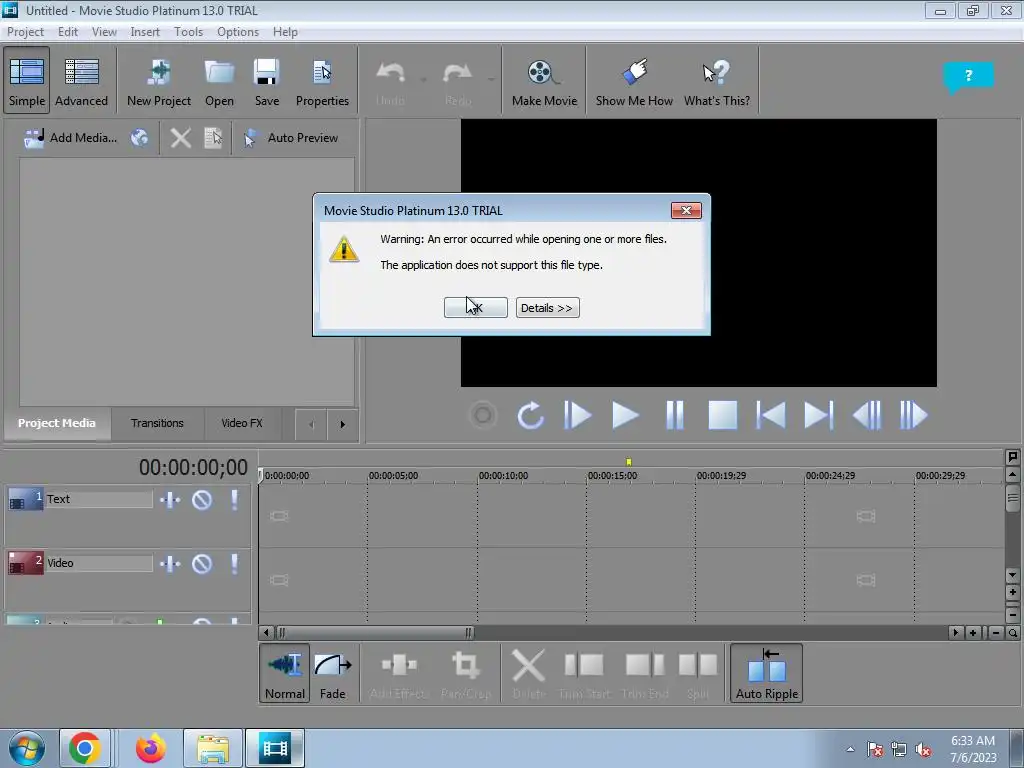Viewport: 1024px width, 768px height.
Task: Click the Open folder icon
Action: [219, 81]
